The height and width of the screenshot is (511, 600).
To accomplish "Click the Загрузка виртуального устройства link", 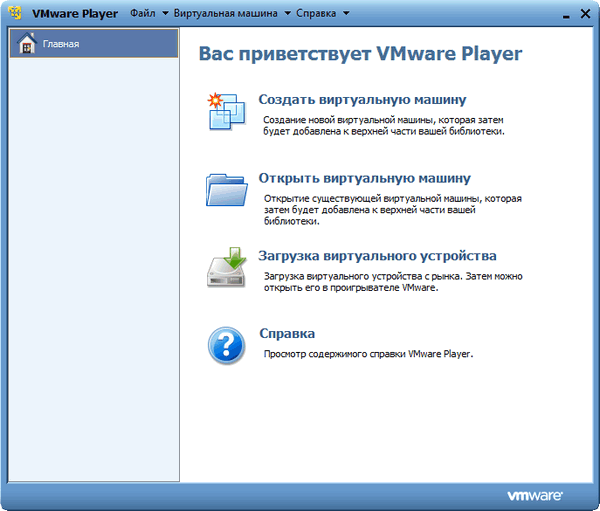I will tap(377, 256).
